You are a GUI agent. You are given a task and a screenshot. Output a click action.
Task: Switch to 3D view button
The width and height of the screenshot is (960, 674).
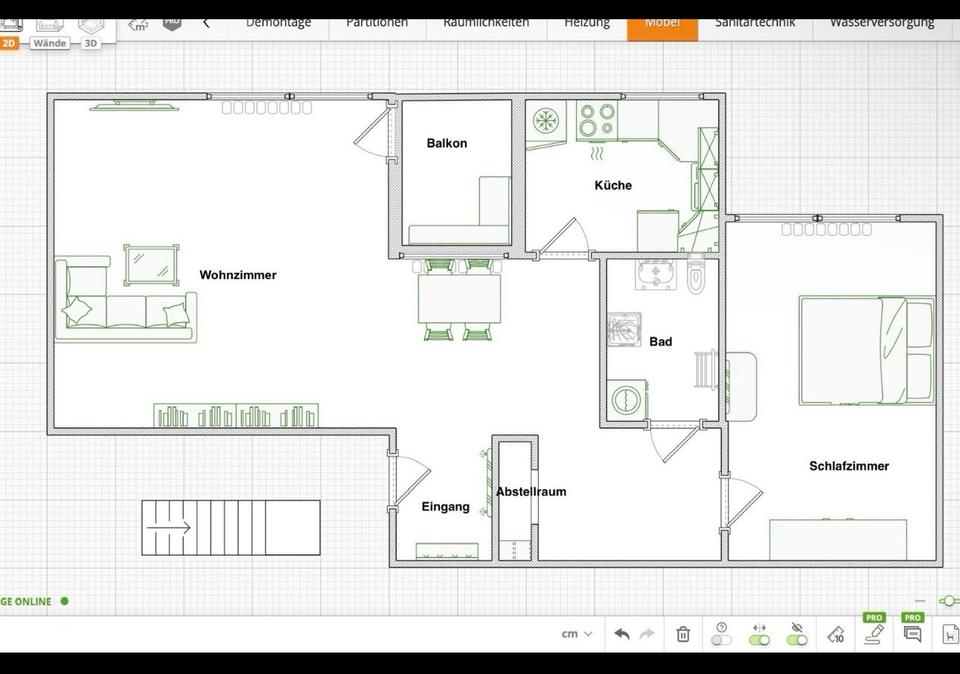[x=90, y=43]
